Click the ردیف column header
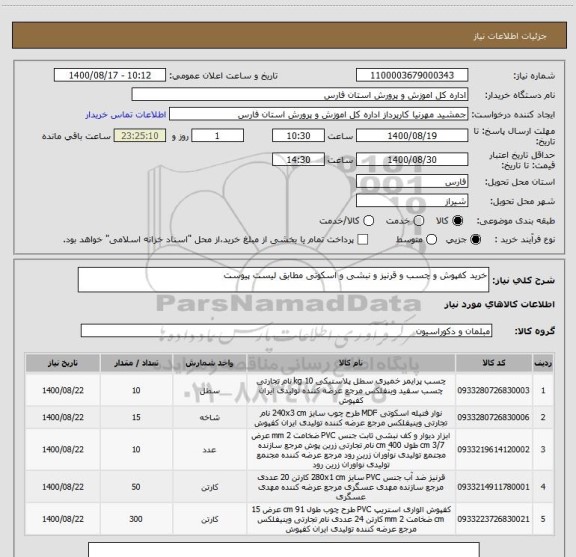This screenshot has width=576, height=557. point(543,363)
